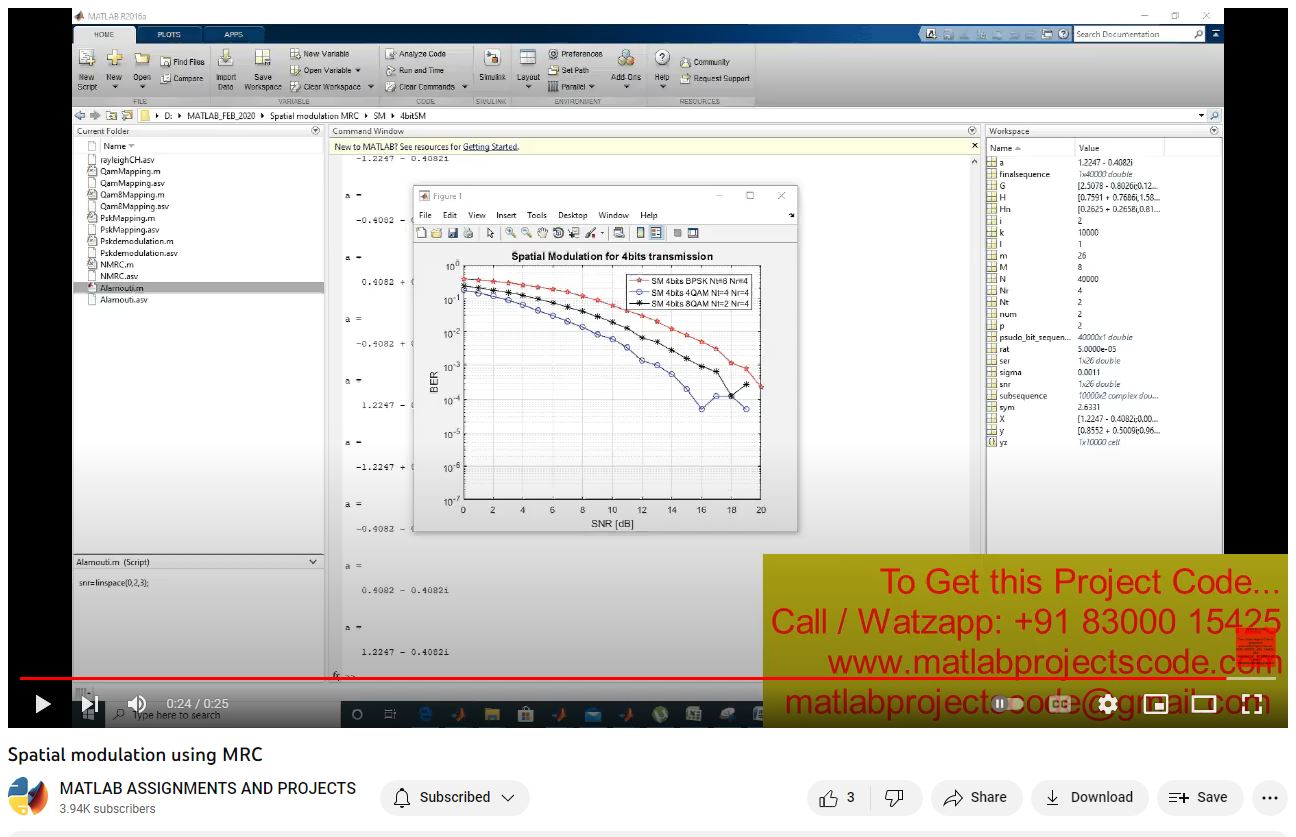This screenshot has width=1296, height=837.
Task: Open YouTube player settings gear
Action: 1107,704
